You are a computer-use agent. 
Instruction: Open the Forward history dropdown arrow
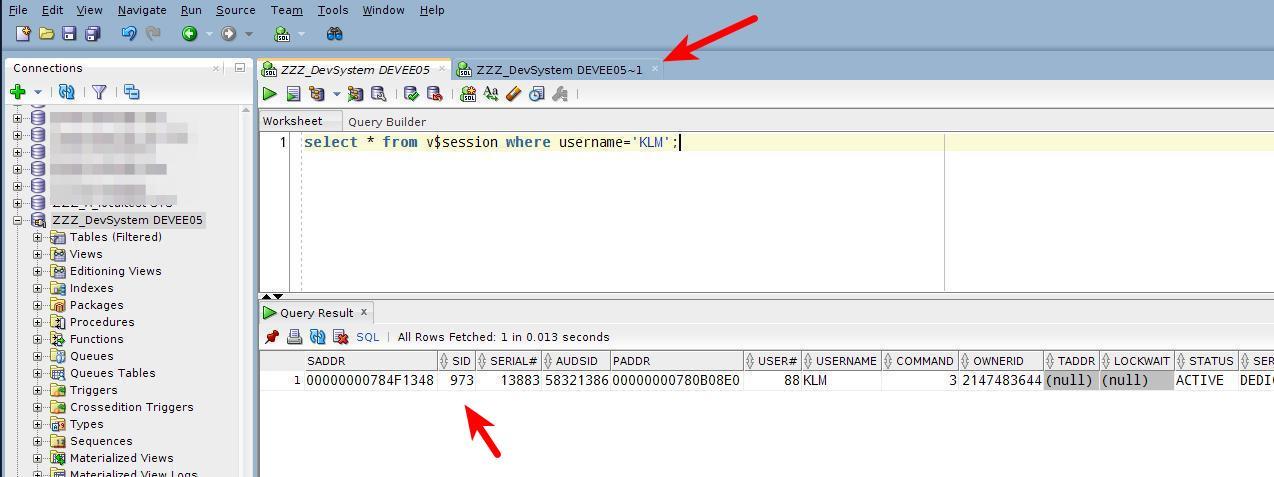point(248,35)
